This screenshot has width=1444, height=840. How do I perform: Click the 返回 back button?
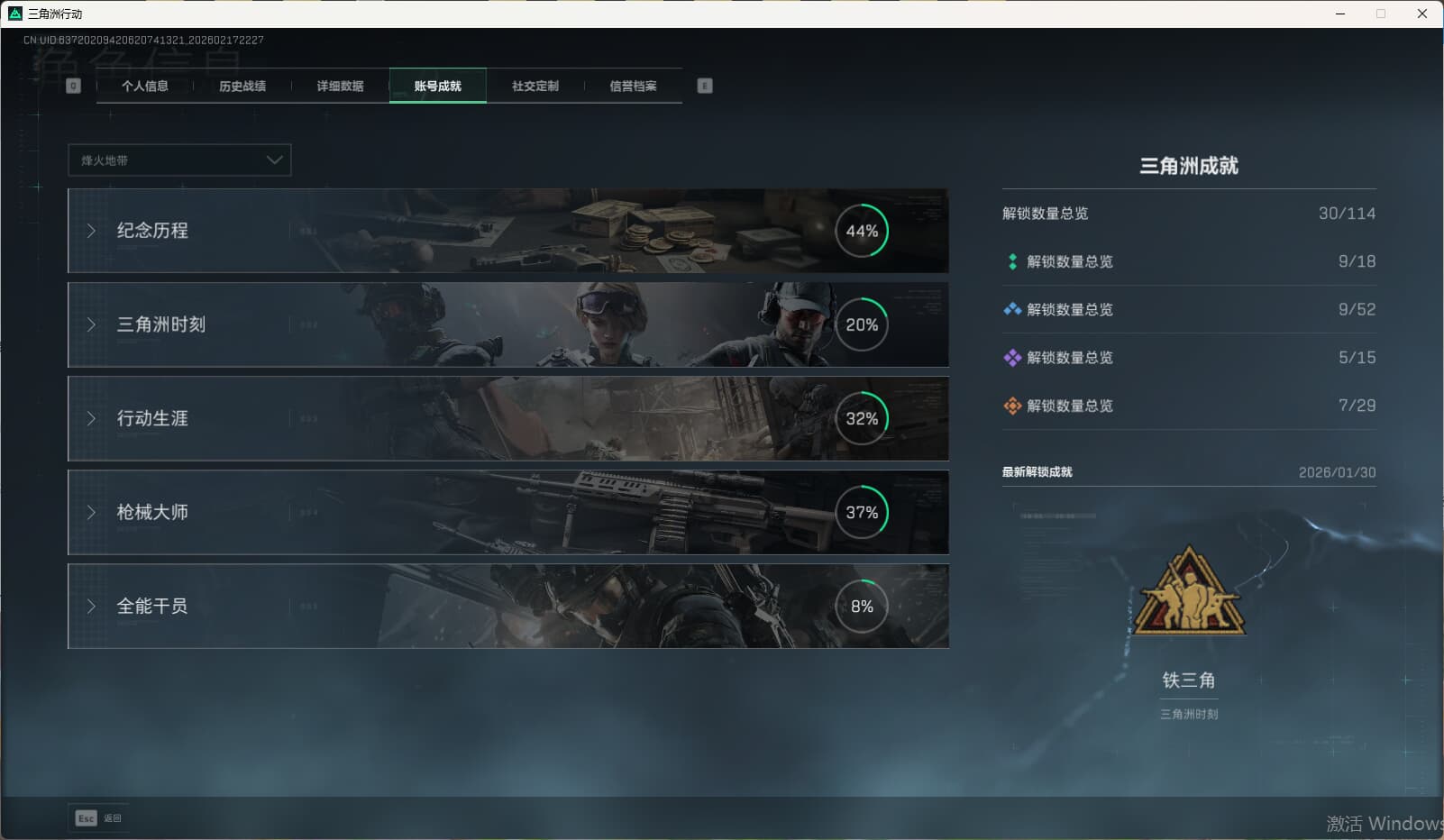113,818
